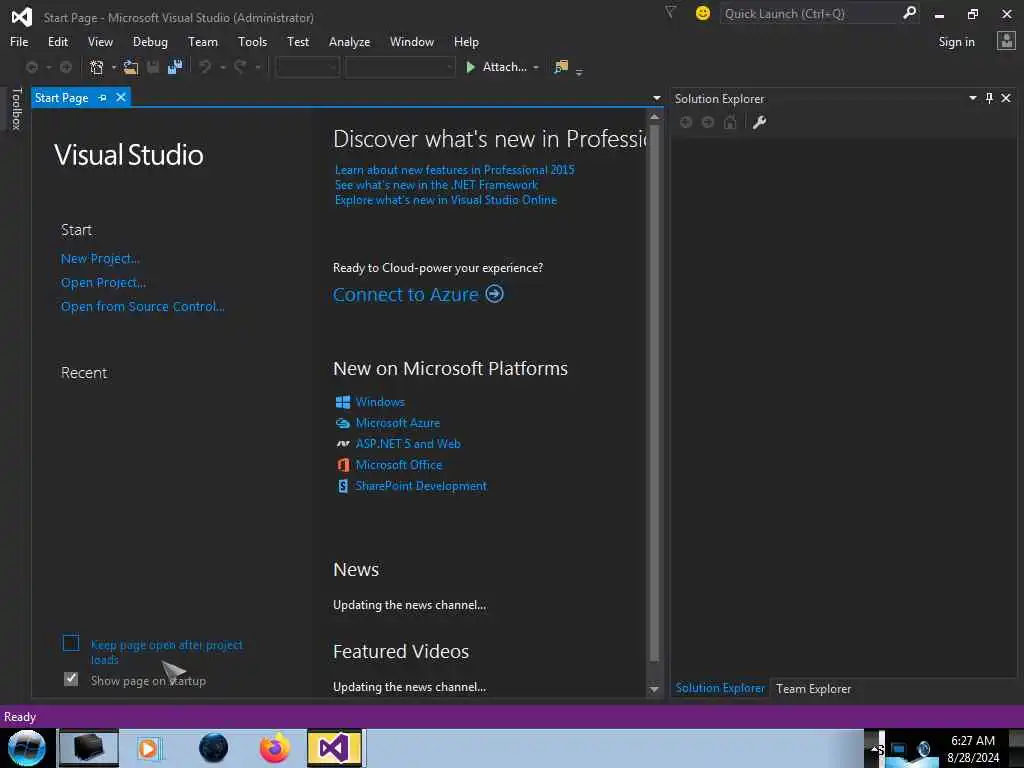Open Solution Explorer window position dropdown
Screen dimensions: 1024x768
point(972,98)
